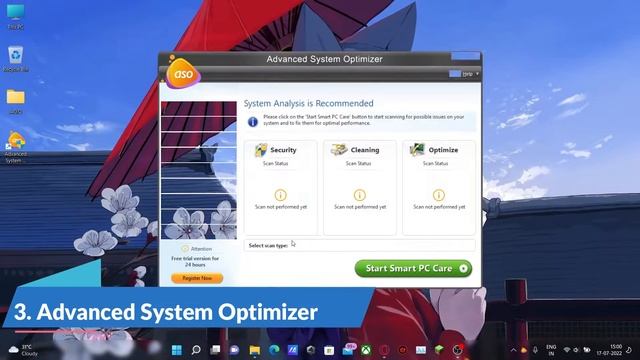Open the weather widget showing Cloudy

pyautogui.click(x=24, y=350)
